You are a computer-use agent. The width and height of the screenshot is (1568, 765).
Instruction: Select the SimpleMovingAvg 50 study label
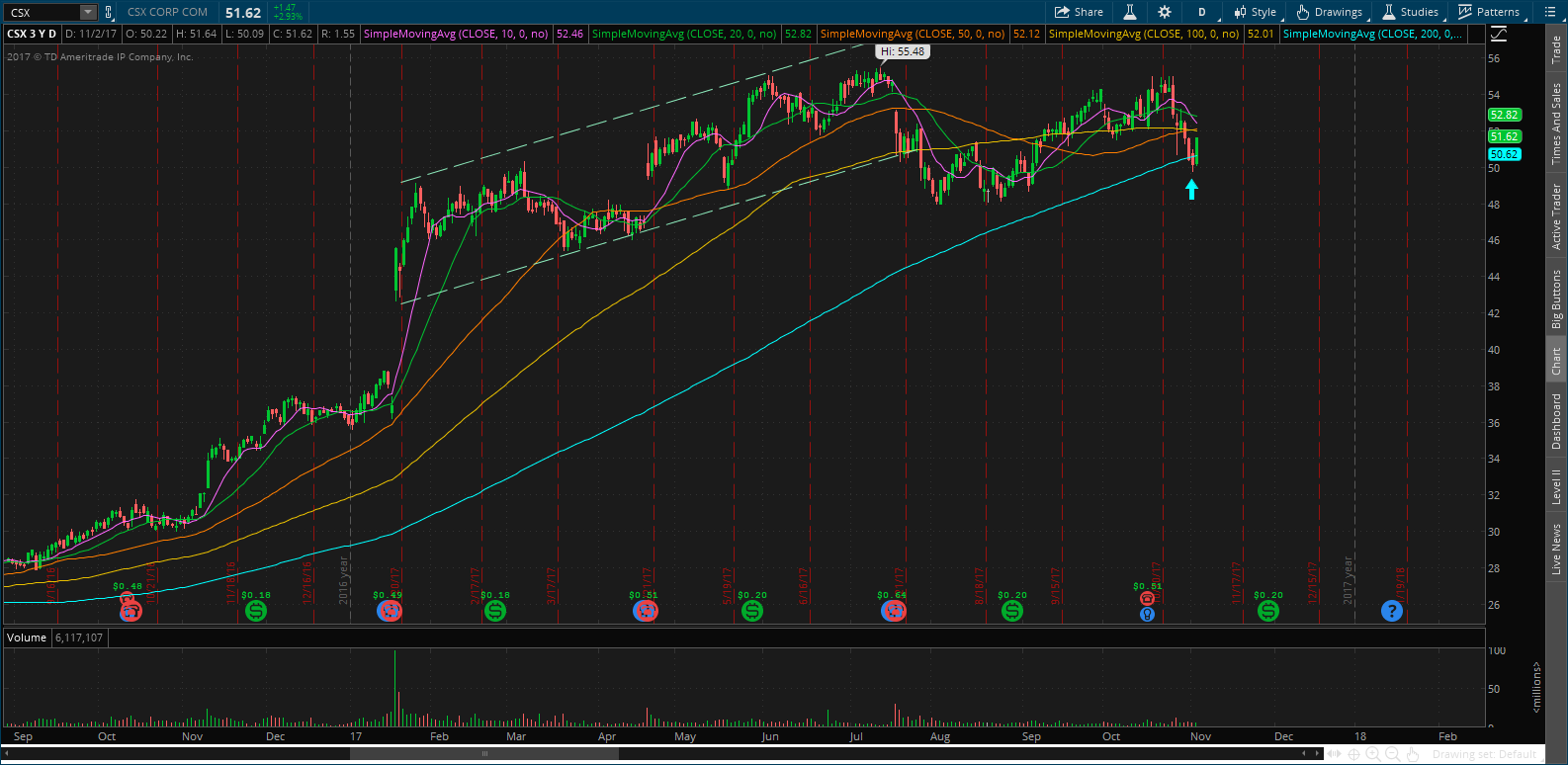click(913, 34)
